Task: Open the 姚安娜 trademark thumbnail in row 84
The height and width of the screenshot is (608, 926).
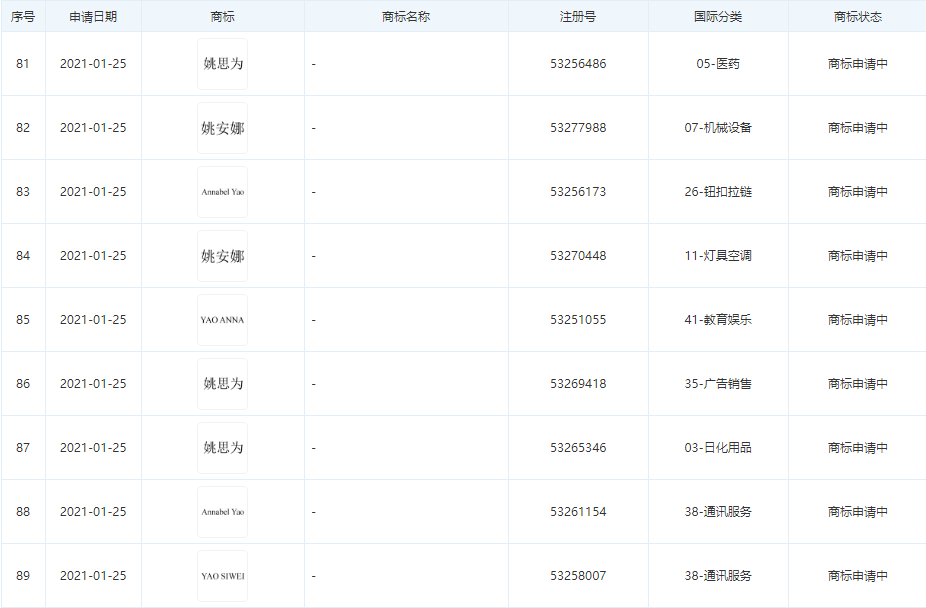Action: [x=222, y=256]
